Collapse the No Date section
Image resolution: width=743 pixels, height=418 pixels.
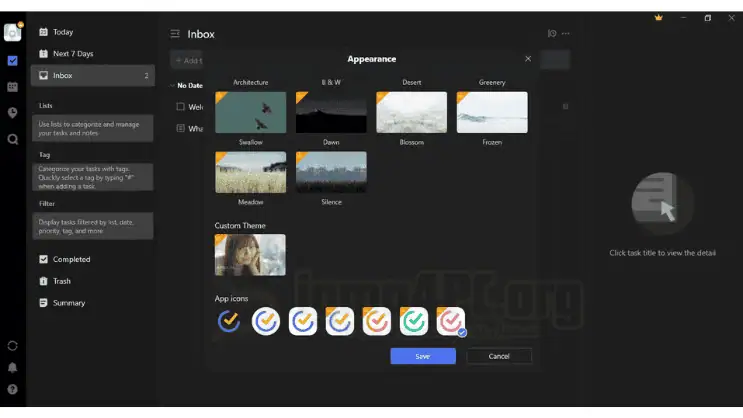point(172,86)
